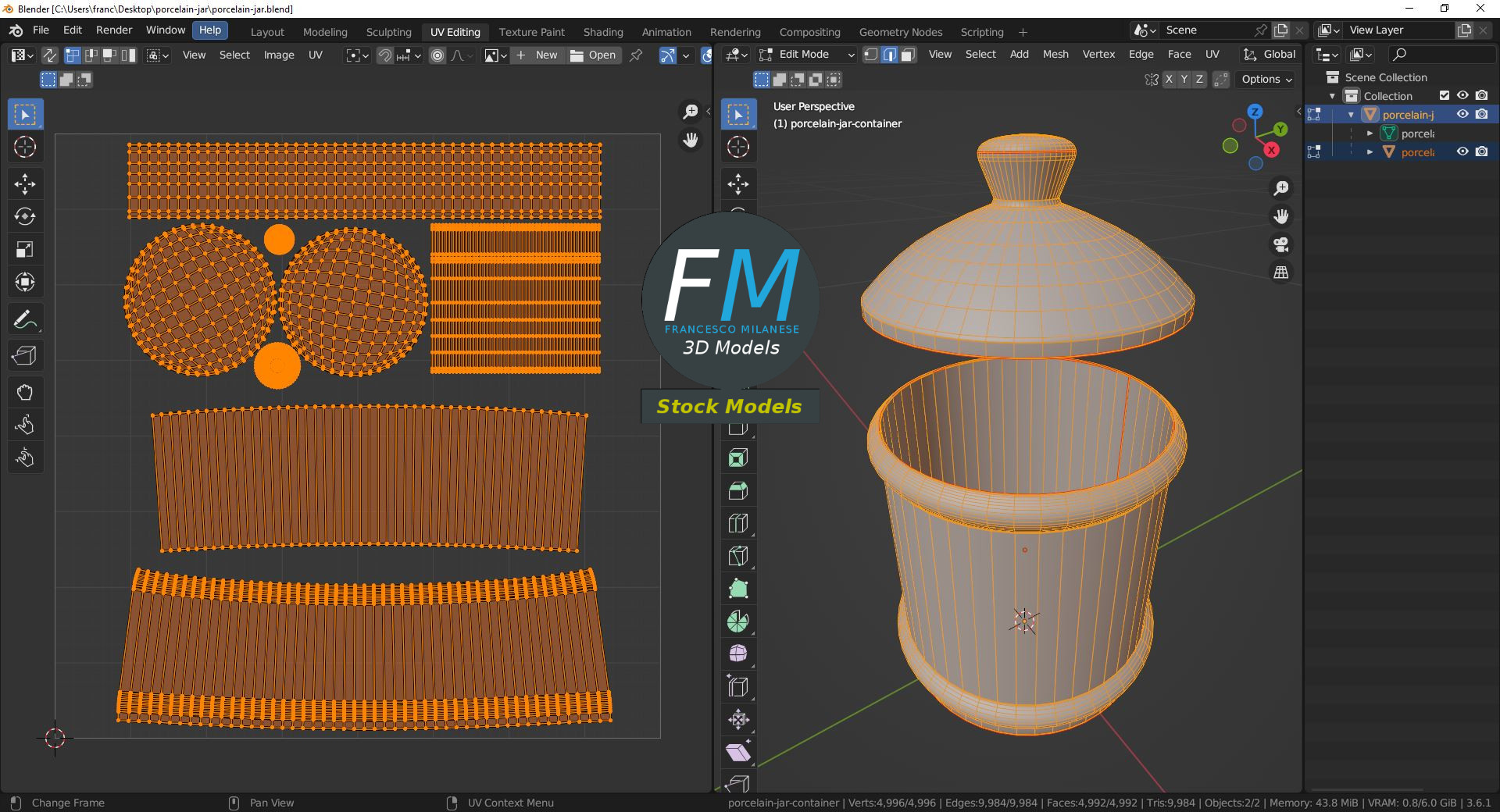
Task: Open the Edit Mode dropdown
Action: pos(806,55)
